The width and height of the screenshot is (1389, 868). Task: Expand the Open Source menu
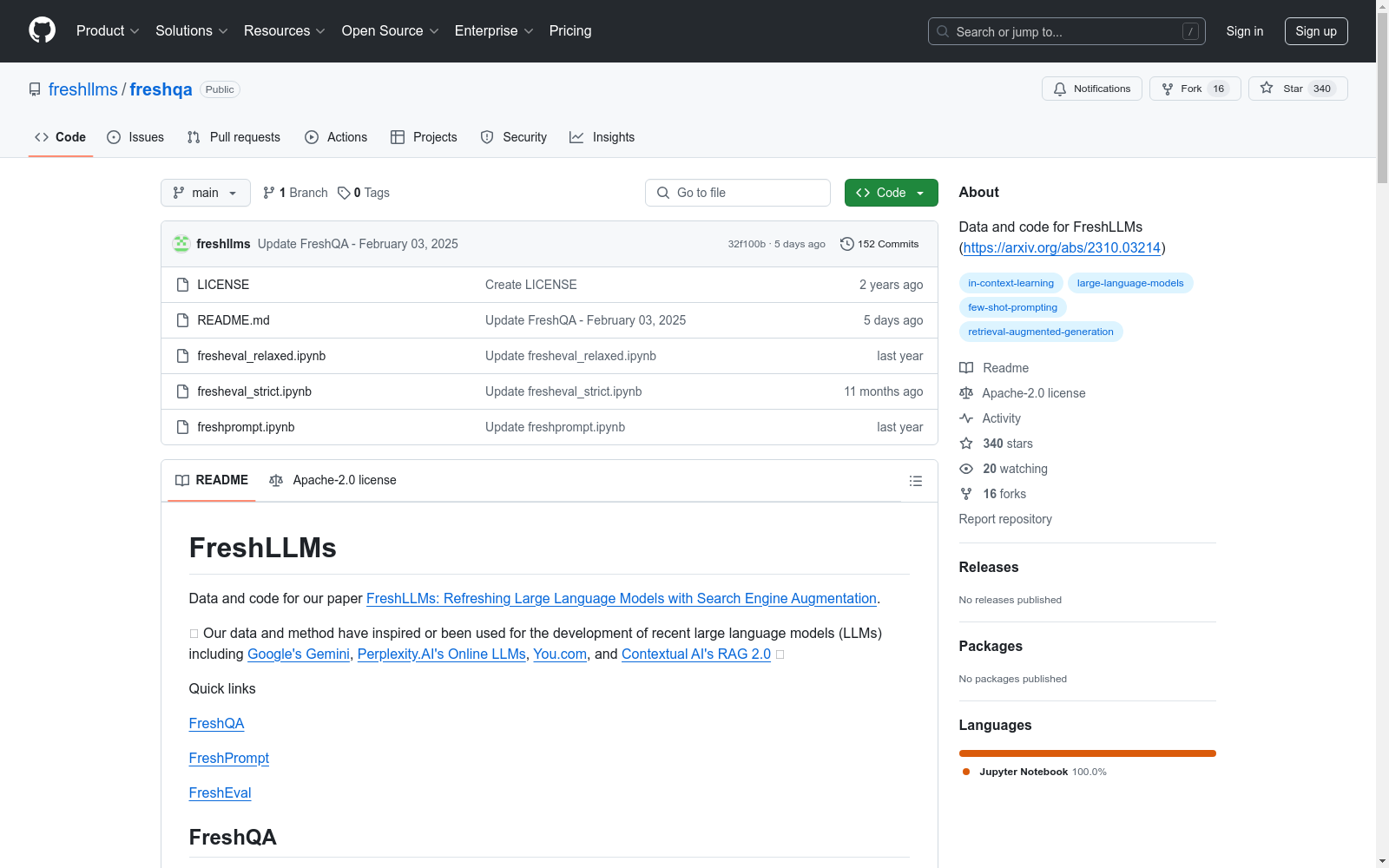(391, 30)
